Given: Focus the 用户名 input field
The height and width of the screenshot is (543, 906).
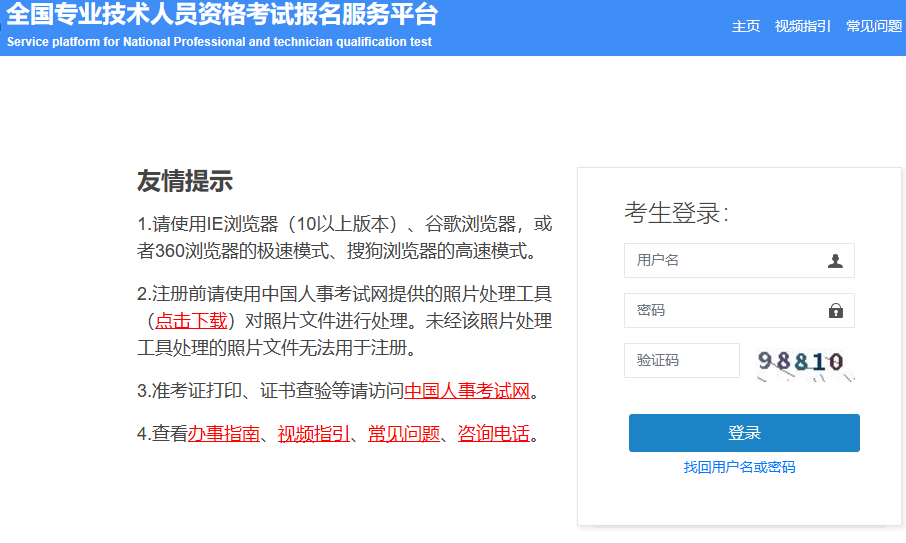Looking at the screenshot, I should (725, 261).
